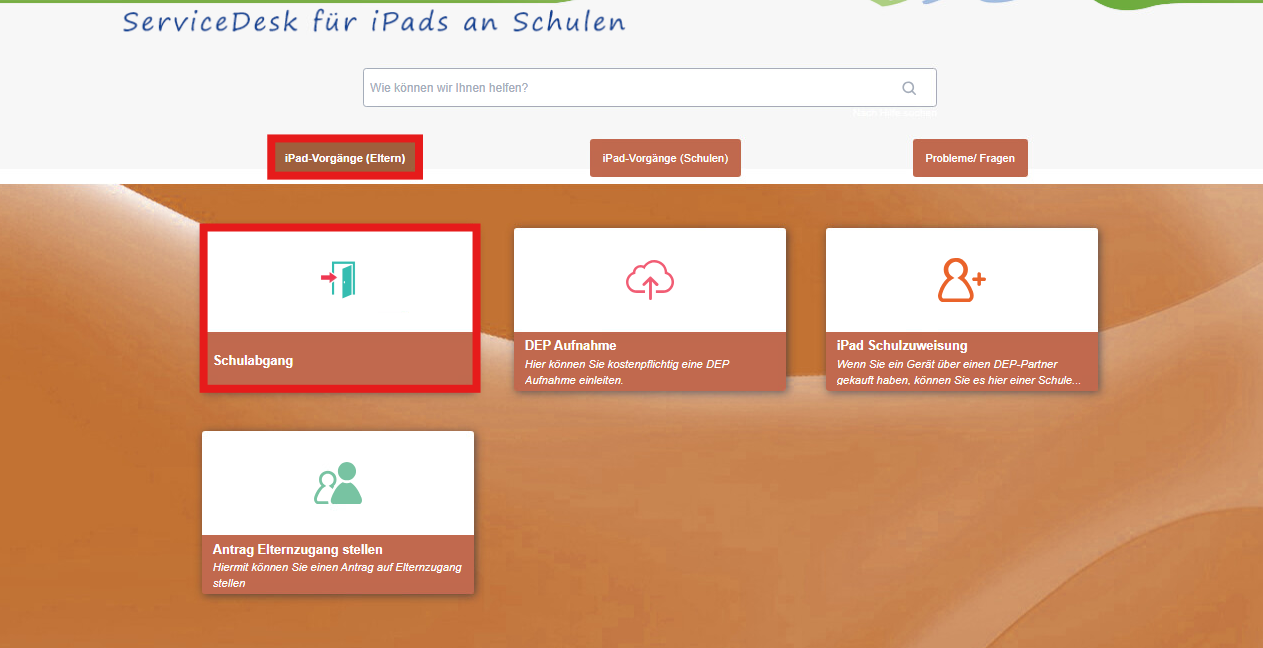The image size is (1263, 648).
Task: Click the DEP Aufnahme heading
Action: coord(571,346)
